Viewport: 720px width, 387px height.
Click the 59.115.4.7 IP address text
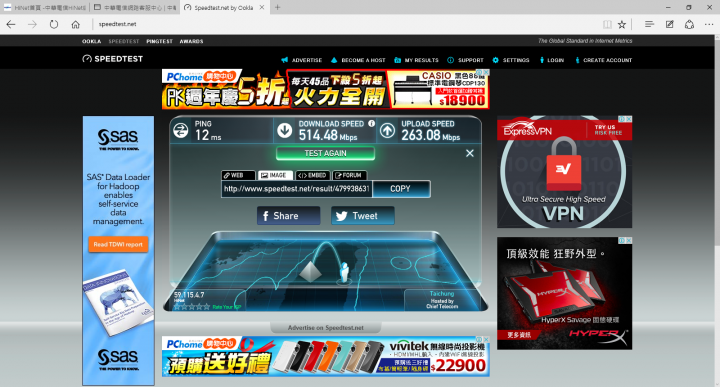189,295
